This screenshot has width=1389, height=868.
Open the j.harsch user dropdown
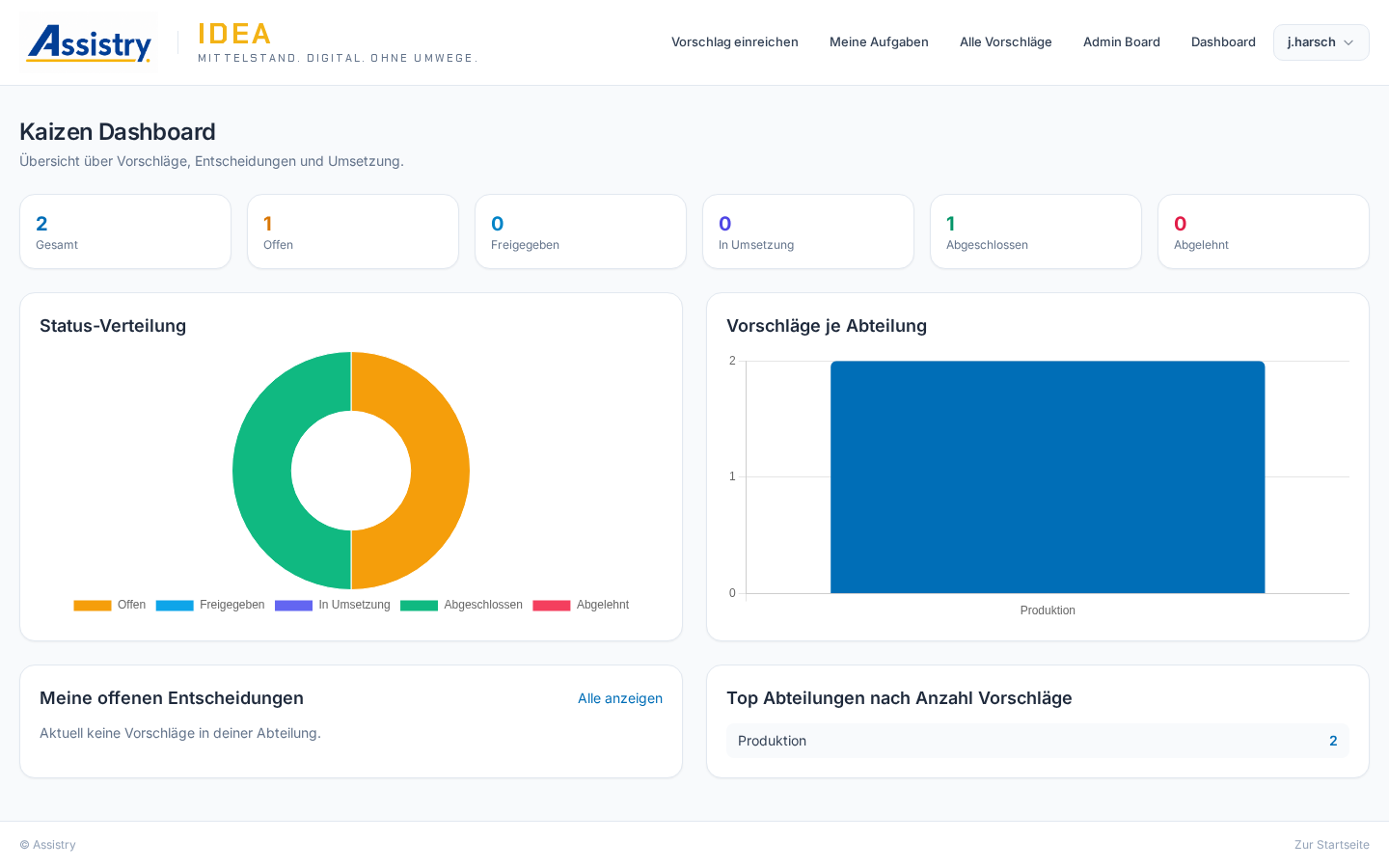click(1321, 42)
